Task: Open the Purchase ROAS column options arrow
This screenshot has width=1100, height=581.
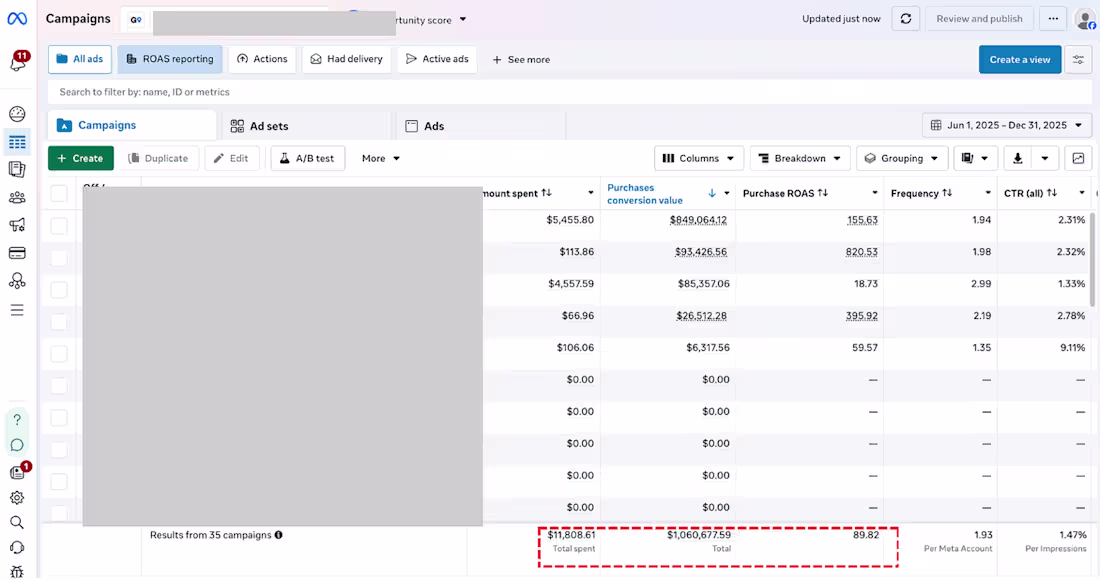Action: tap(875, 193)
